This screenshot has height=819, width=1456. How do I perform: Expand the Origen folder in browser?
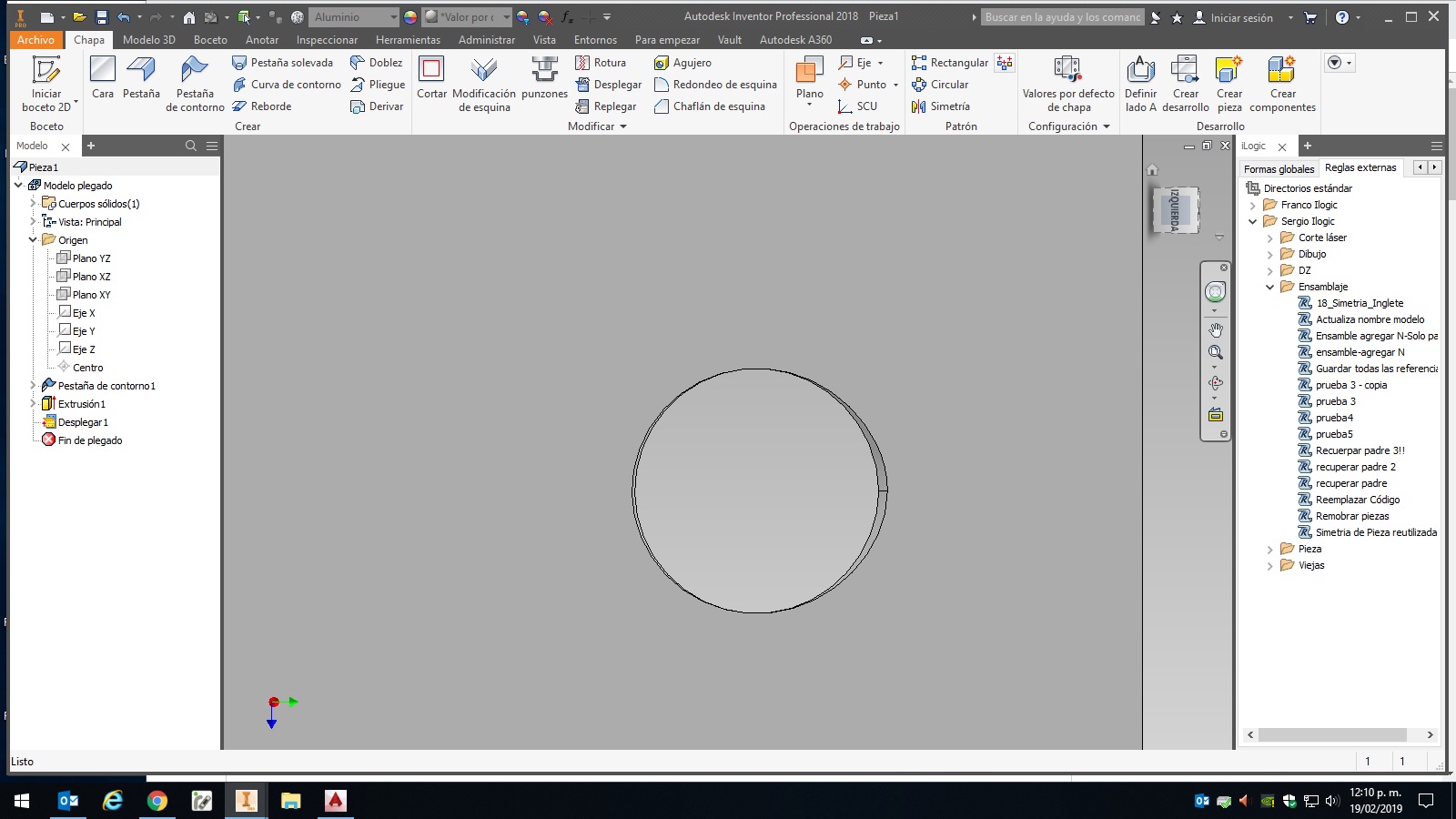(33, 239)
